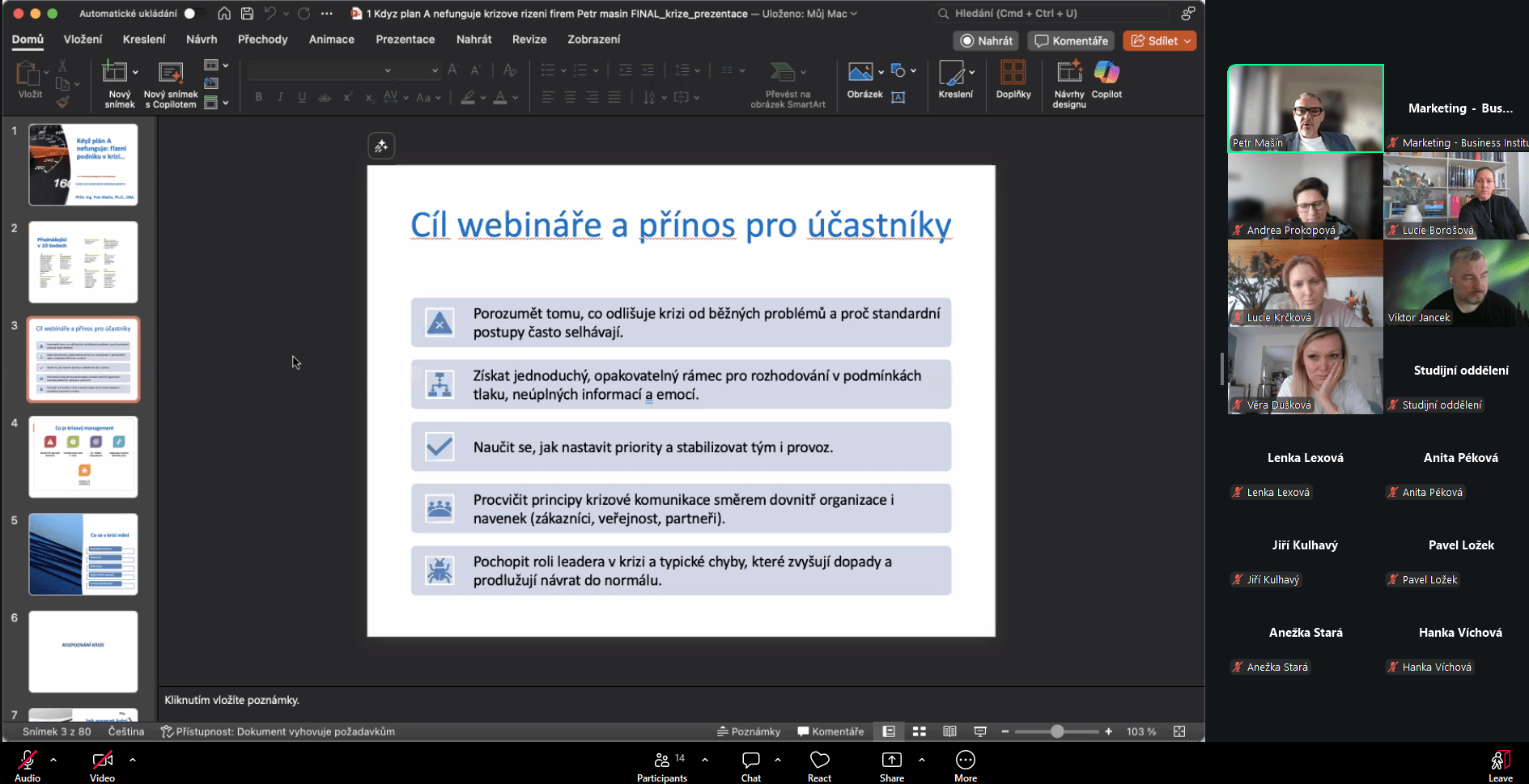This screenshot has width=1529, height=784.
Task: Open the Animace ribbon tab
Action: [x=331, y=40]
